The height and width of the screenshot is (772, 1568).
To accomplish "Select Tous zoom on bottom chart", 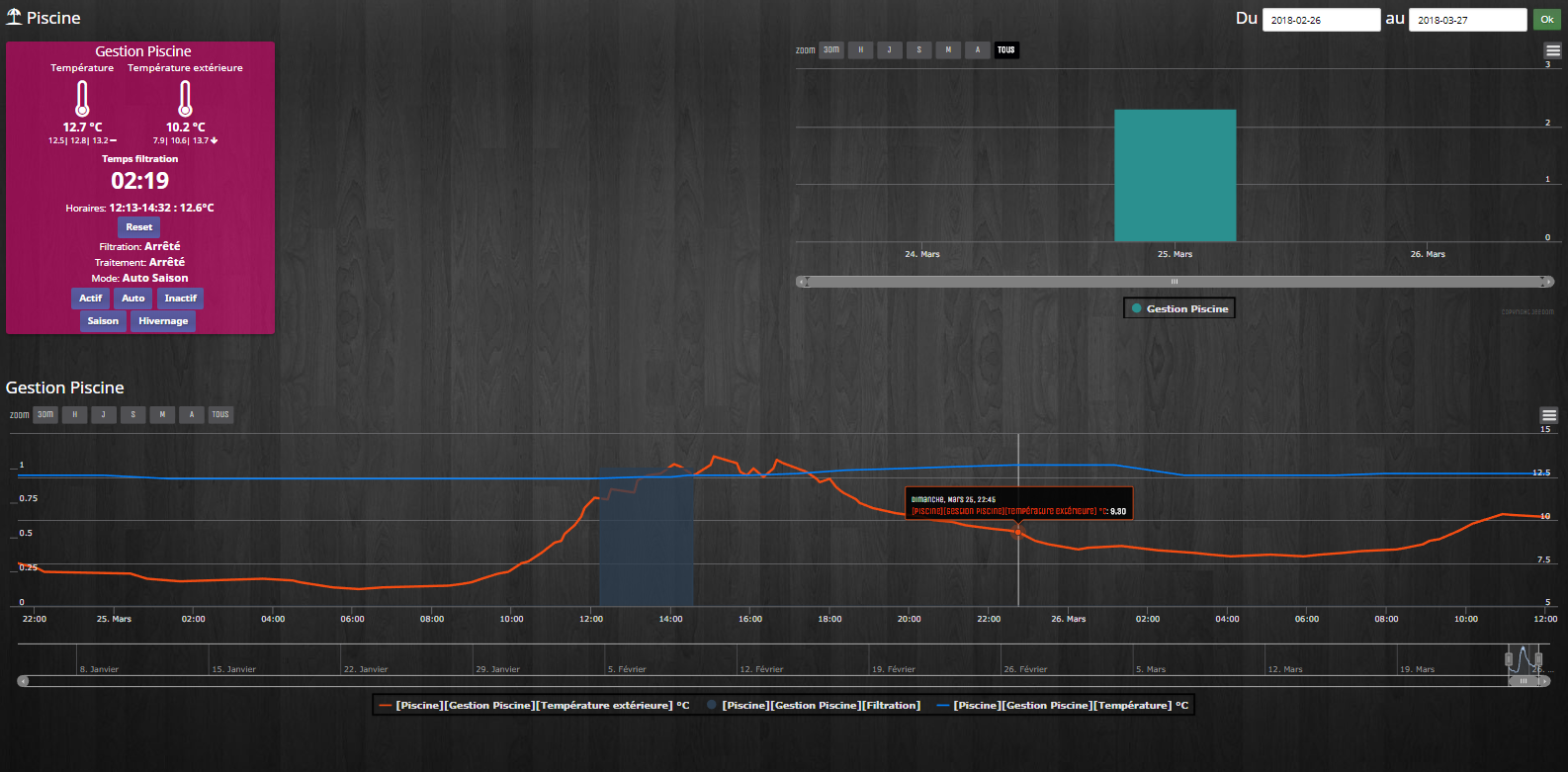I will [220, 415].
